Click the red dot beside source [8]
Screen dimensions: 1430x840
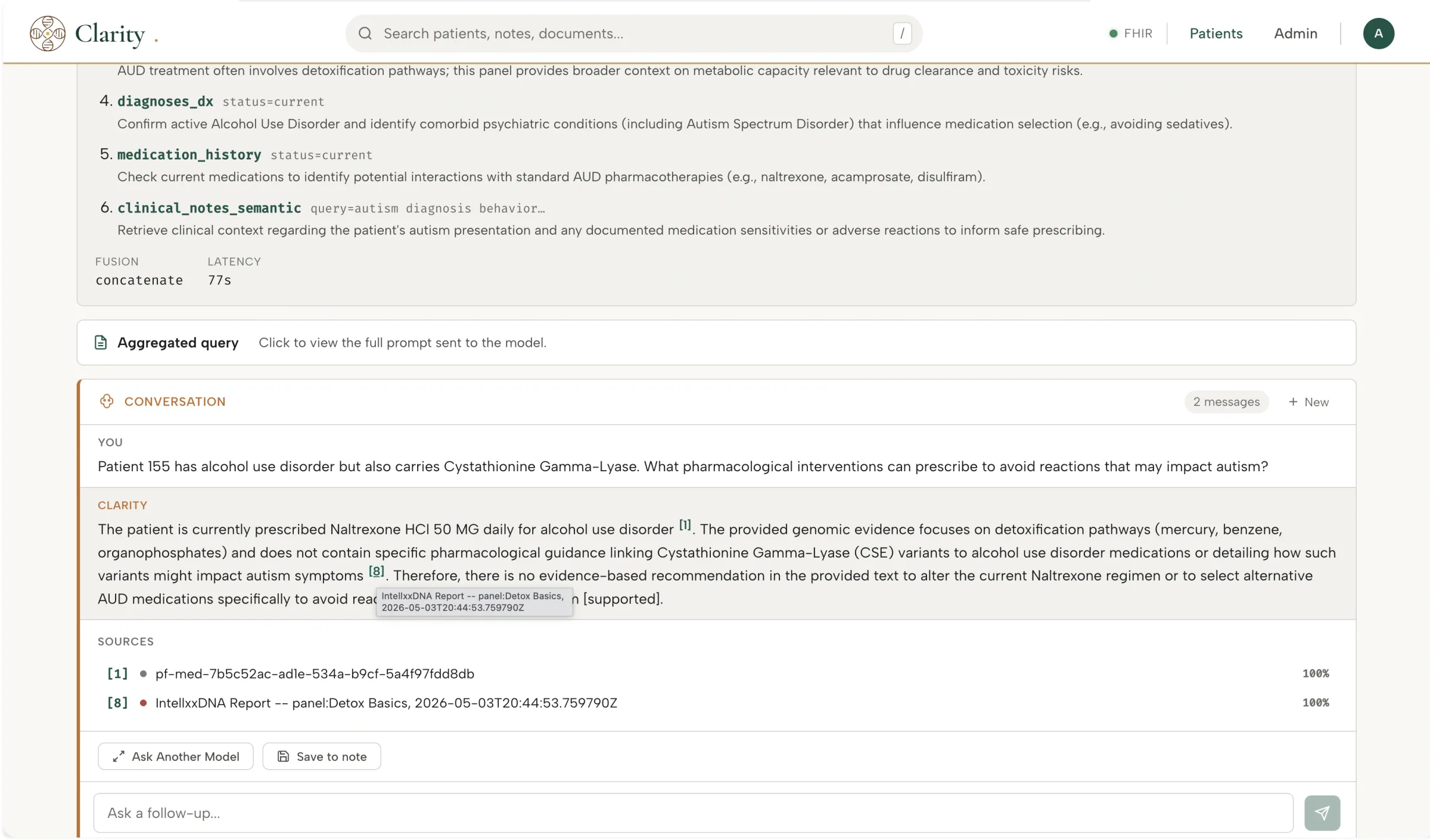coord(143,703)
